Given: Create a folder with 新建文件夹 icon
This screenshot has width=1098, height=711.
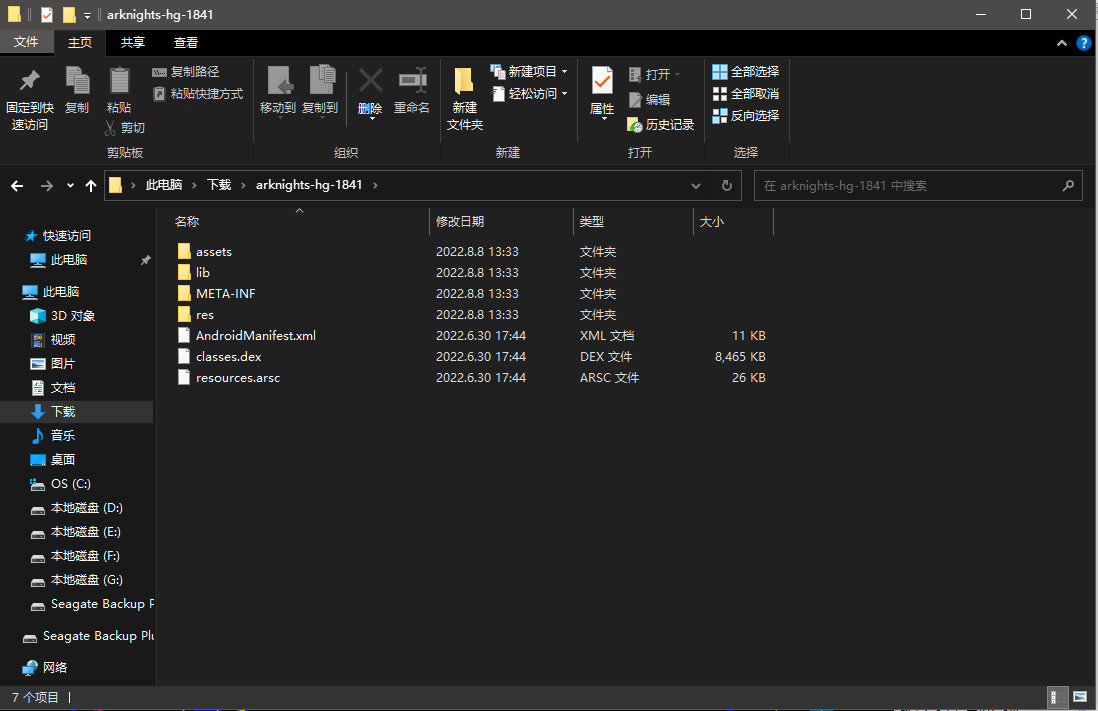Looking at the screenshot, I should pos(464,82).
